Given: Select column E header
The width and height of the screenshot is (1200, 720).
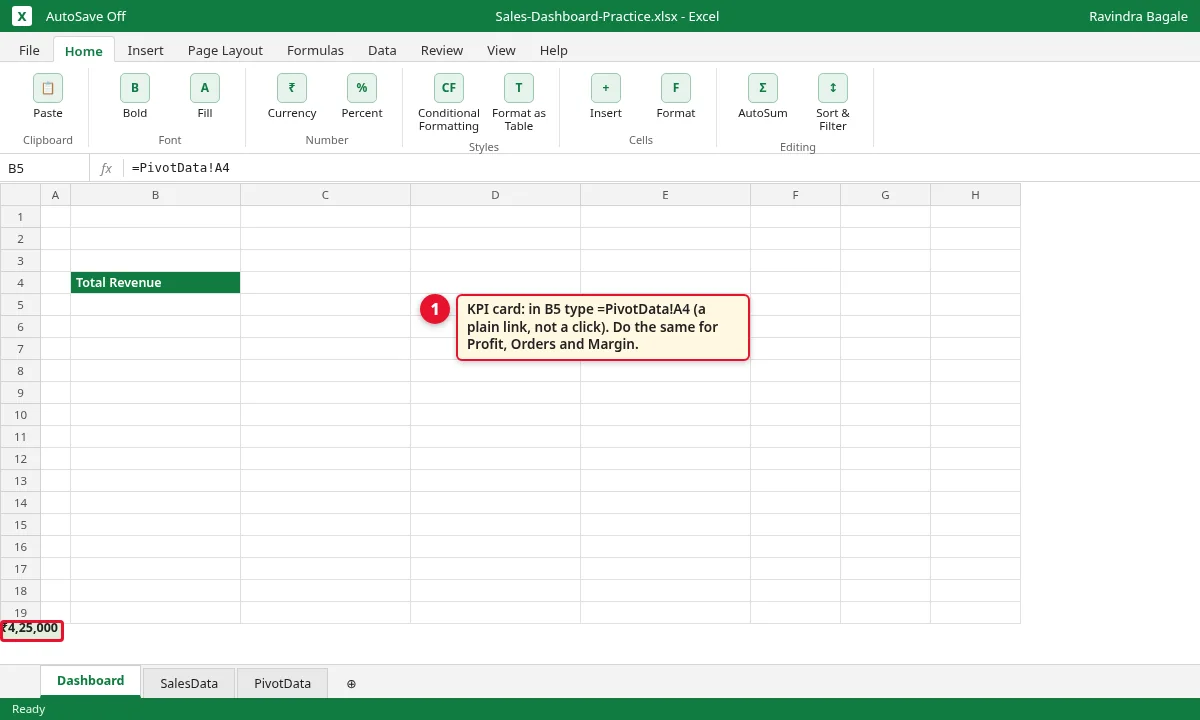Looking at the screenshot, I should pos(666,195).
